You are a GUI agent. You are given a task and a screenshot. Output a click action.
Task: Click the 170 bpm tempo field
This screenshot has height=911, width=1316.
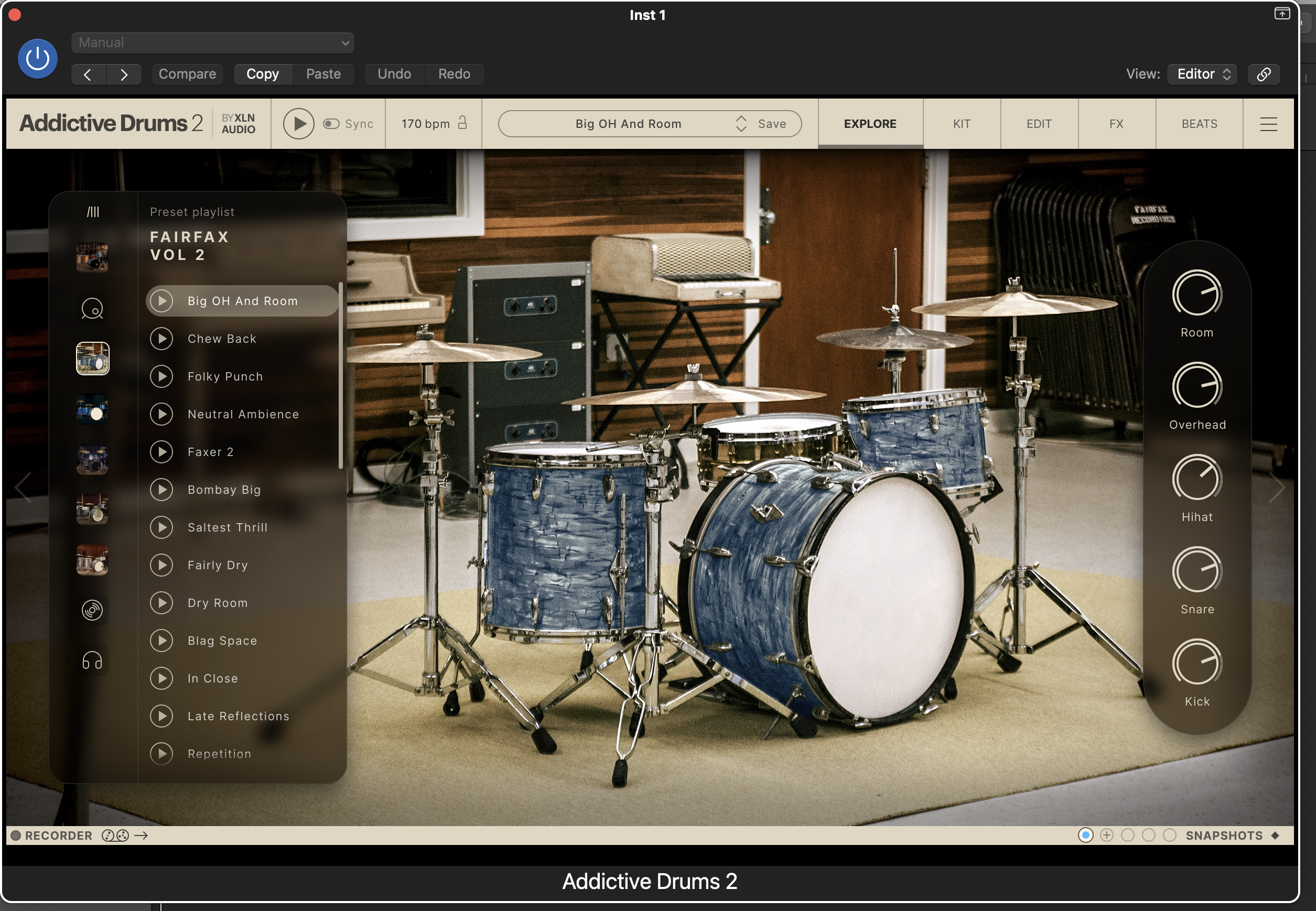425,124
